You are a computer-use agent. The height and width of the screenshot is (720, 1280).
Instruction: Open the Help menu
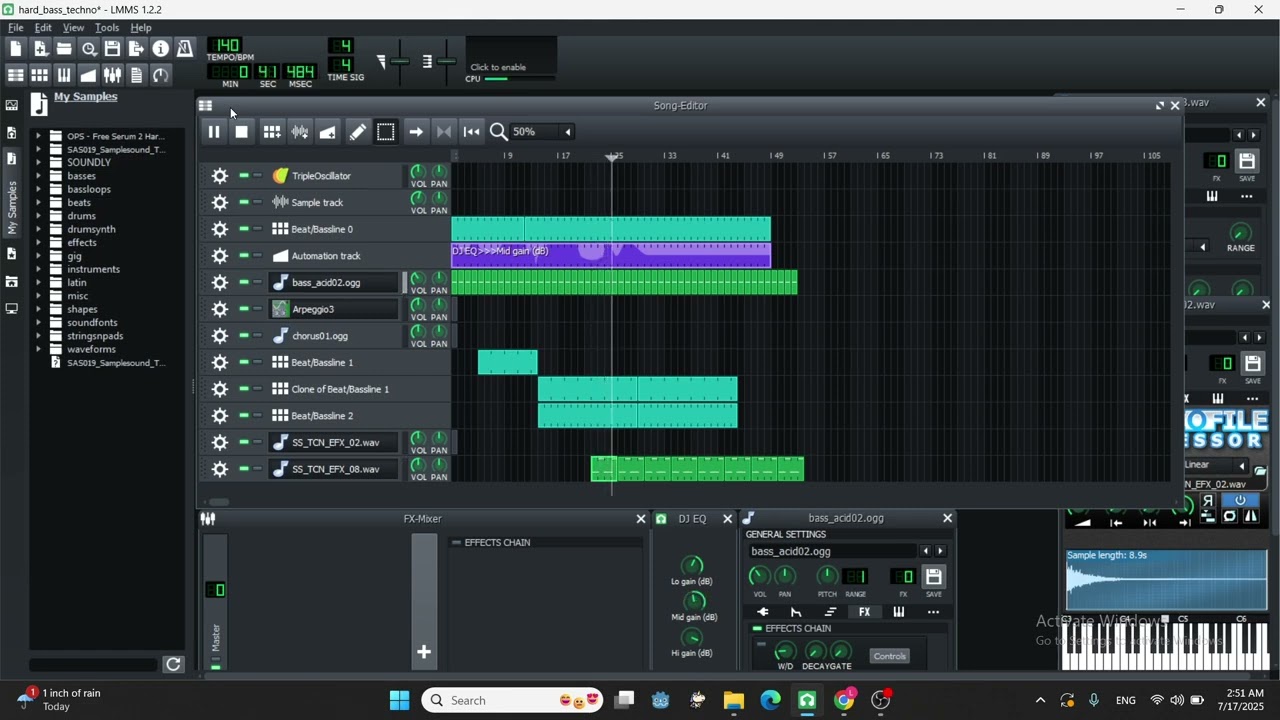[x=141, y=28]
